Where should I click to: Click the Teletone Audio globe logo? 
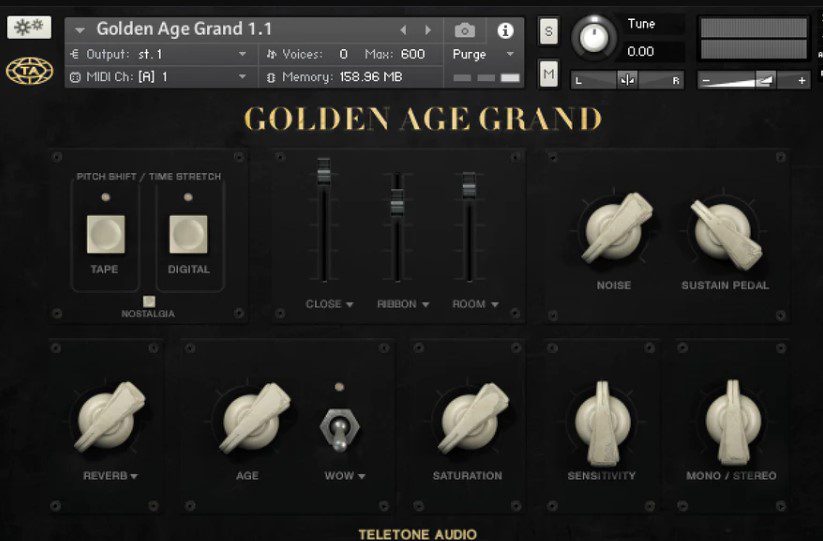(29, 71)
